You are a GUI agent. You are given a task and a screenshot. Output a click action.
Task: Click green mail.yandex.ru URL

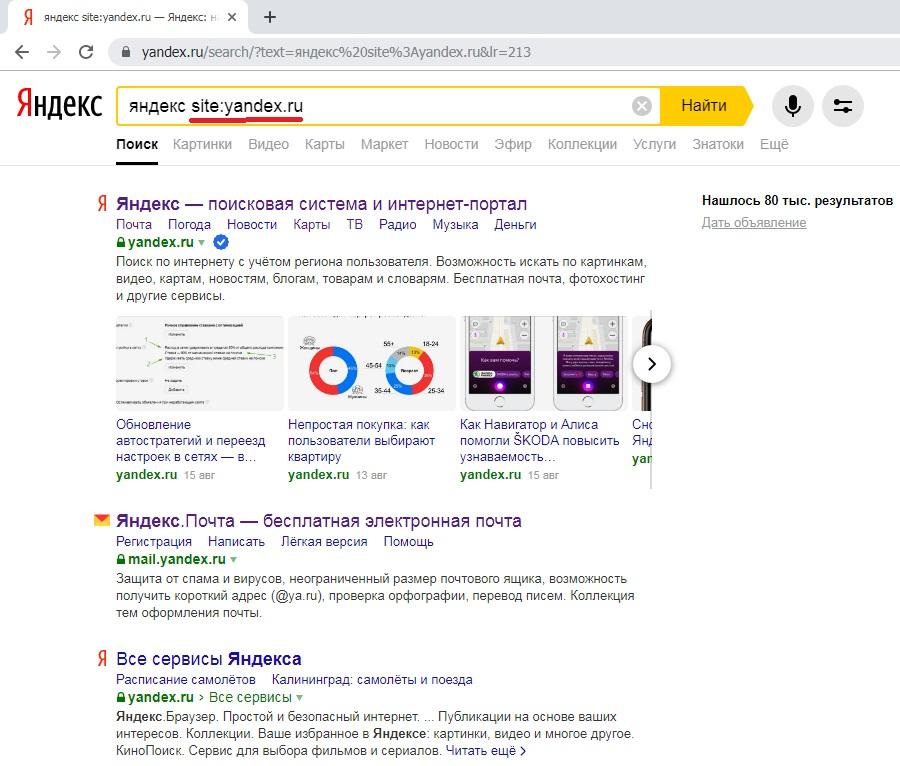tap(177, 559)
